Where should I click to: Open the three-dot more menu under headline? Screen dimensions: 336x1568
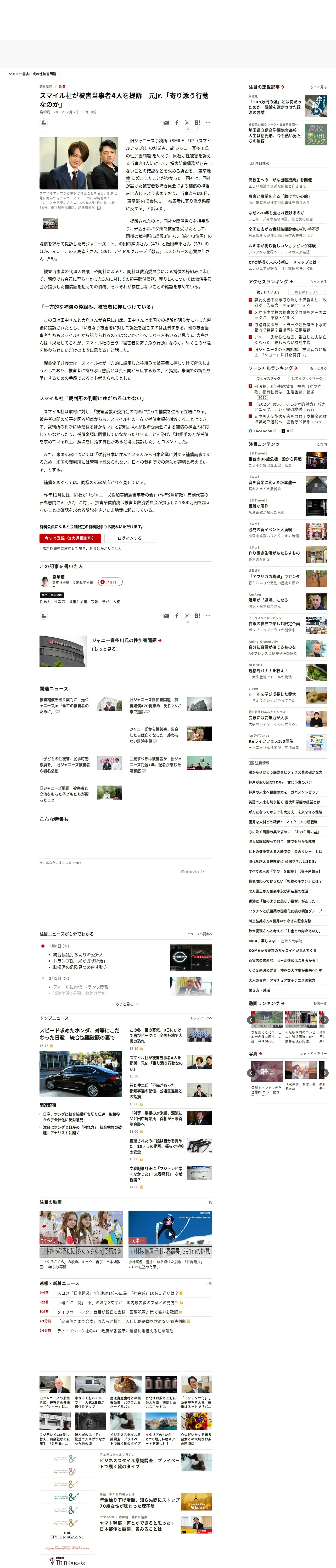click(x=208, y=122)
